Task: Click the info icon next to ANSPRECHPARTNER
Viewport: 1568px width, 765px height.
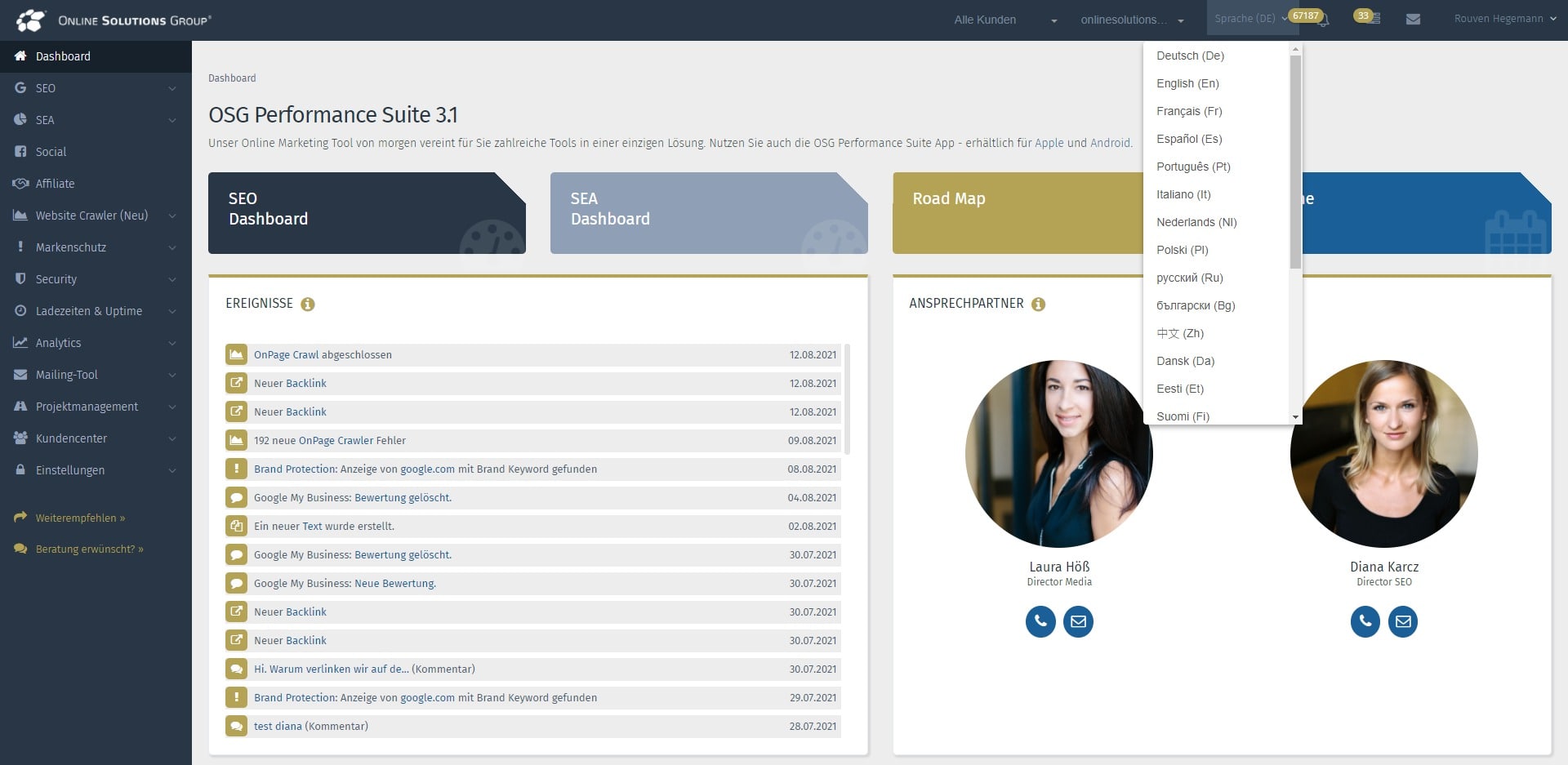Action: pyautogui.click(x=1038, y=304)
